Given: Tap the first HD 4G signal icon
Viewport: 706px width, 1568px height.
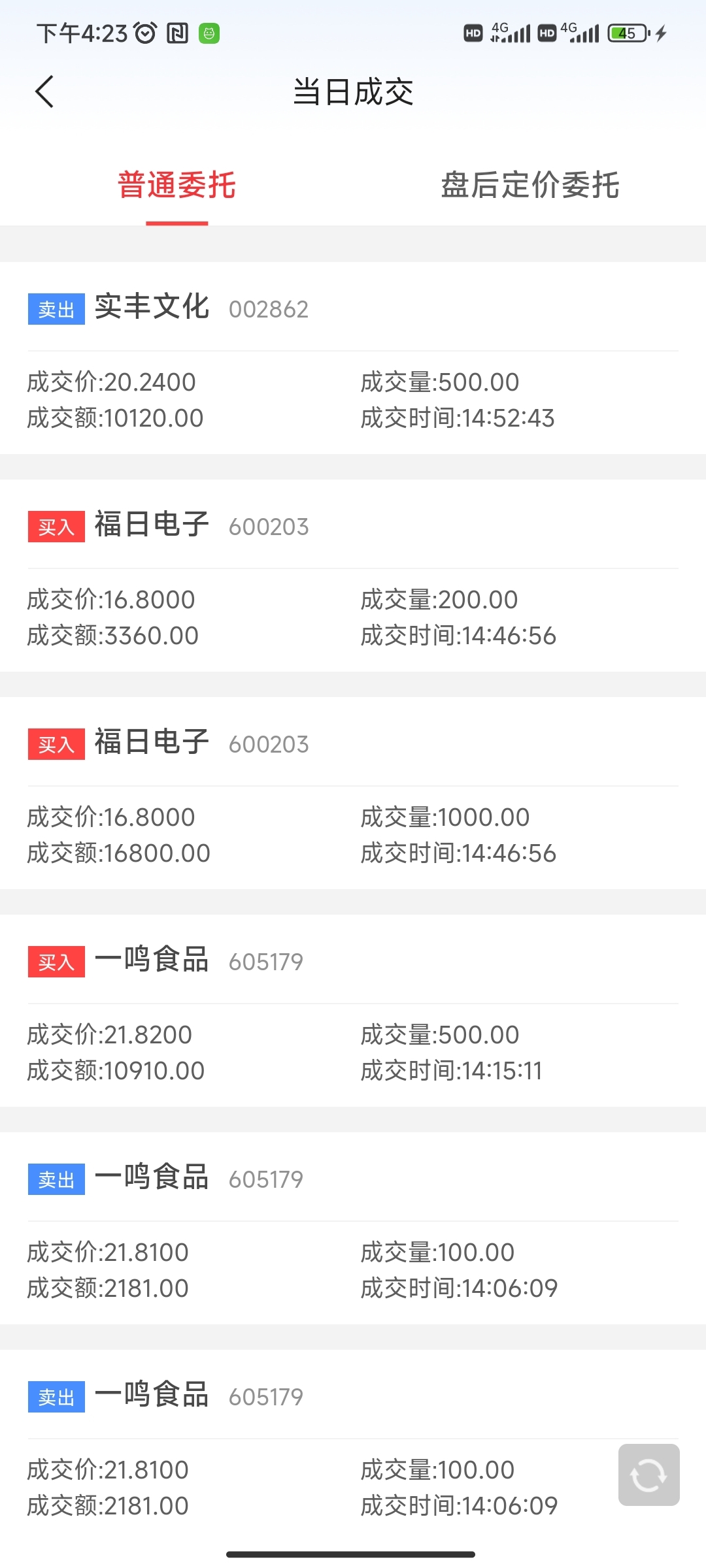Looking at the screenshot, I should pyautogui.click(x=497, y=33).
